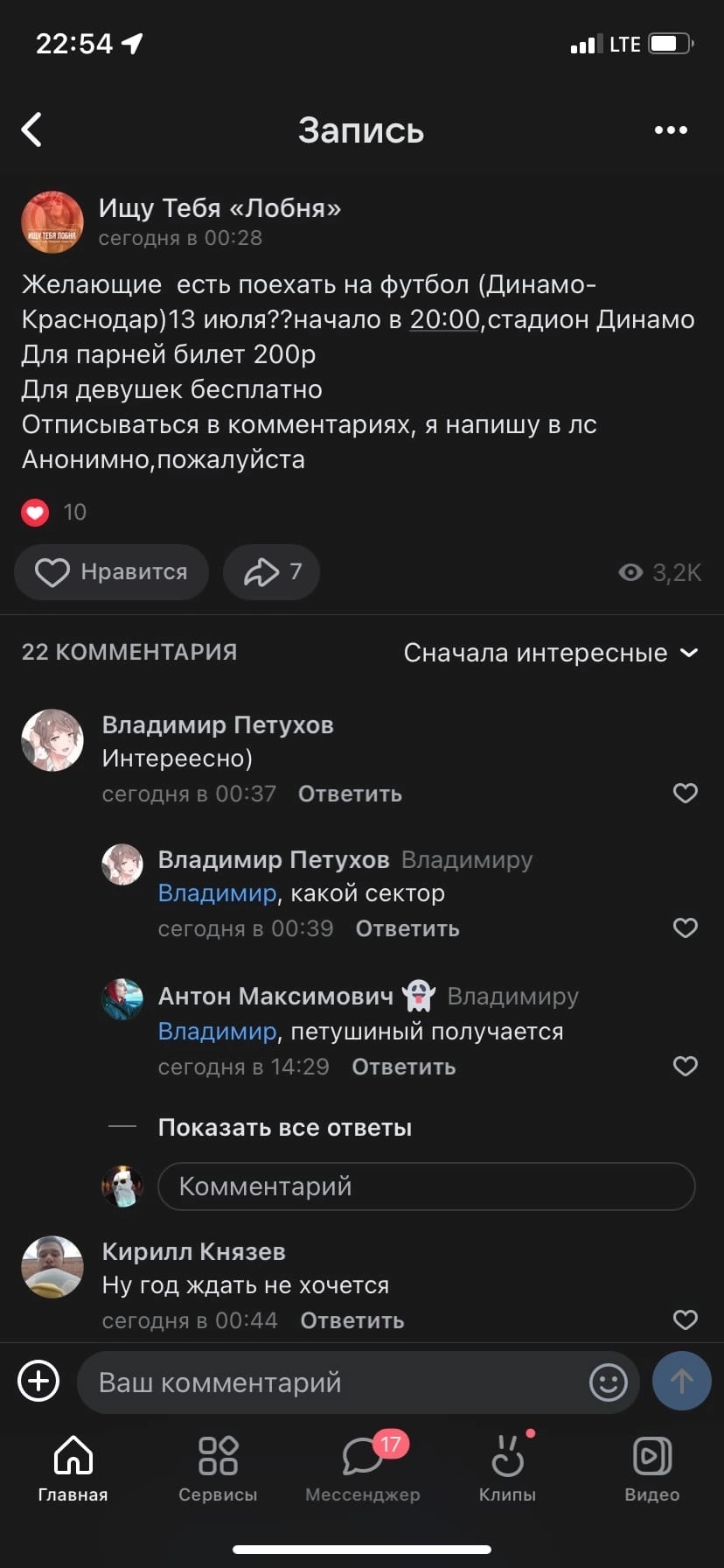Viewport: 724px width, 1568px height.
Task: Open the «Клипы» tab
Action: coord(507,1468)
